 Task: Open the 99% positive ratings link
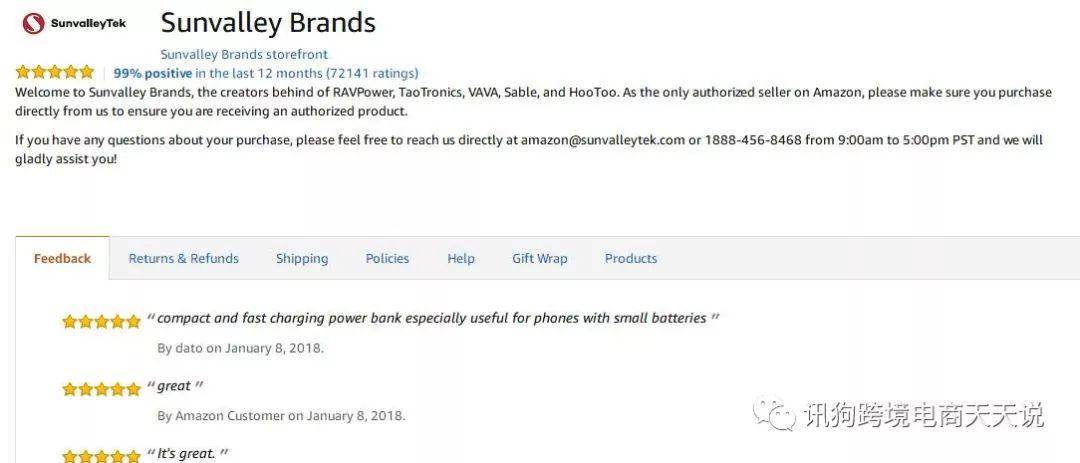(266, 73)
